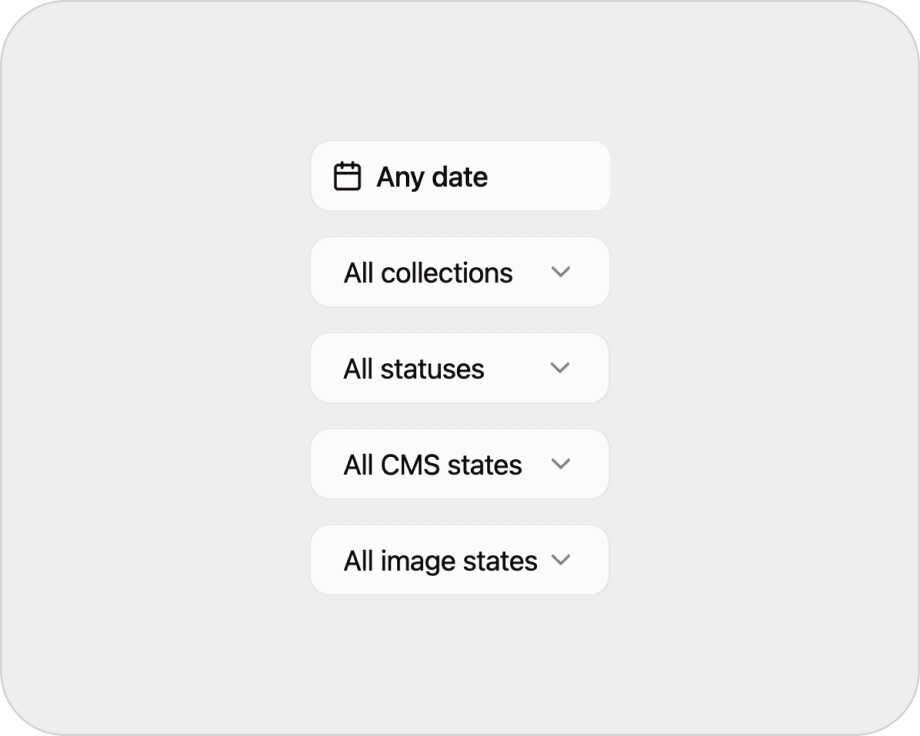Click the chevron on All image states
The image size is (920, 736).
(x=562, y=560)
